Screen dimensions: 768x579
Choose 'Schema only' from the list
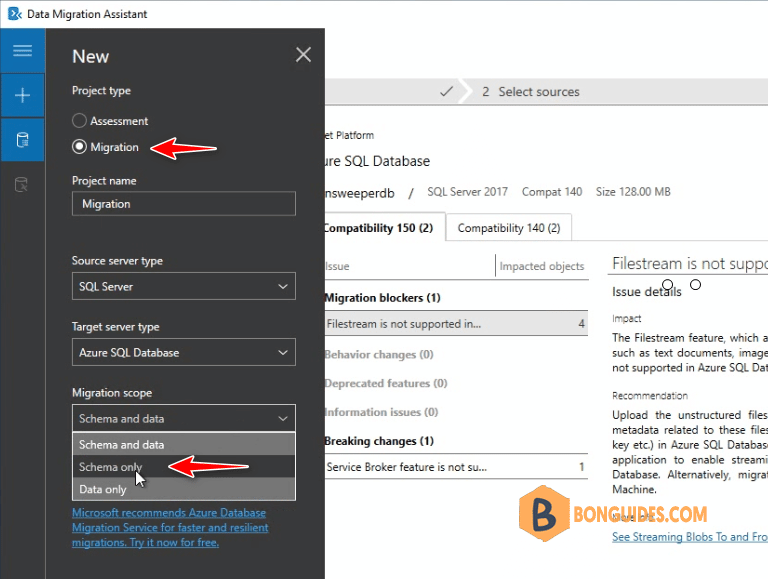click(x=184, y=467)
